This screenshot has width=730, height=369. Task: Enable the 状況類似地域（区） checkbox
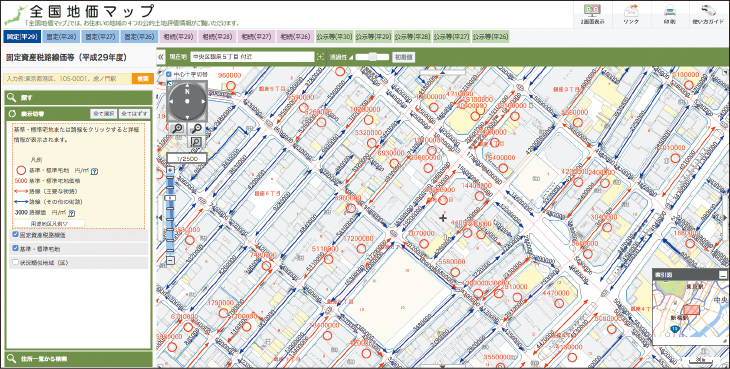(15, 262)
